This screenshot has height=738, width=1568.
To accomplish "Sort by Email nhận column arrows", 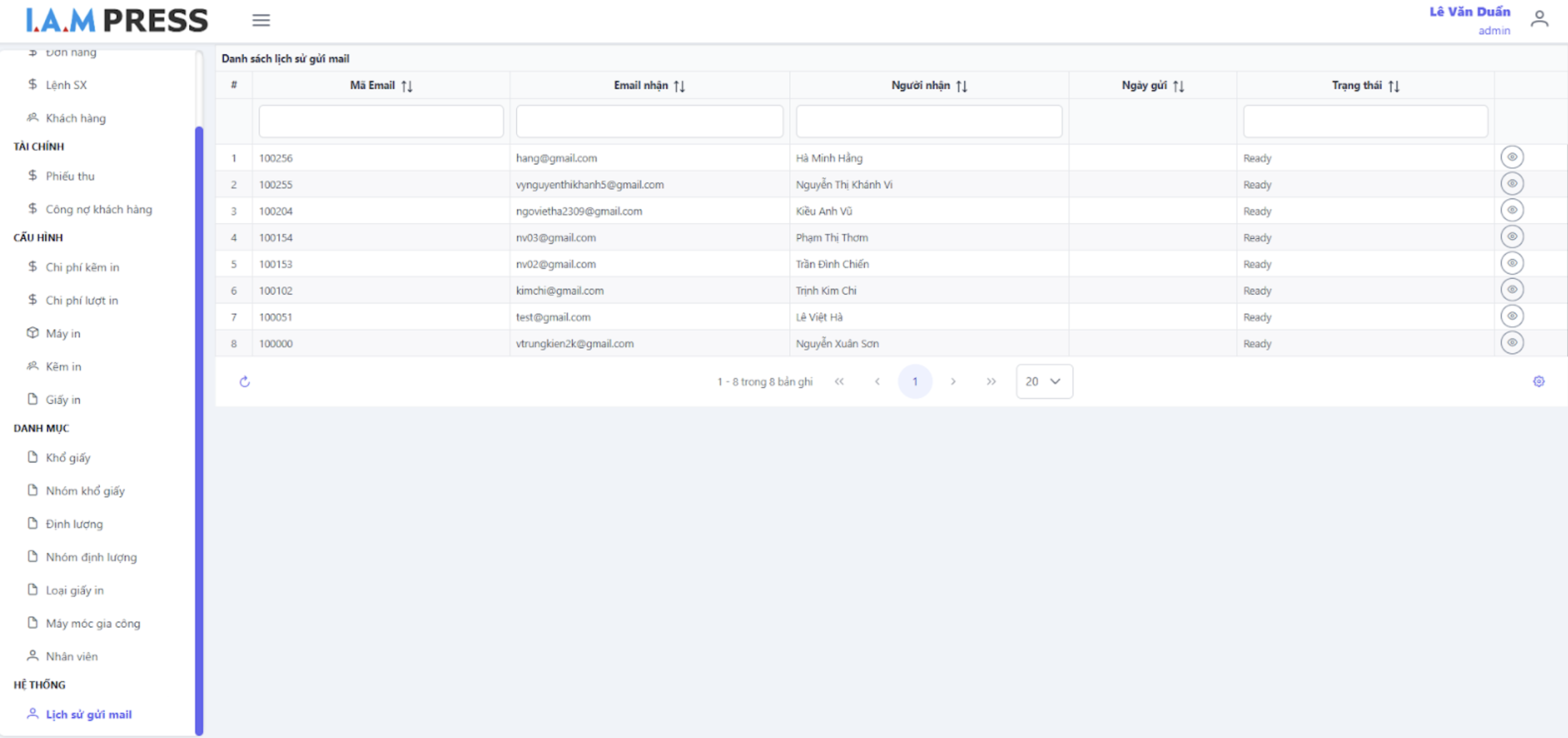I will (679, 86).
